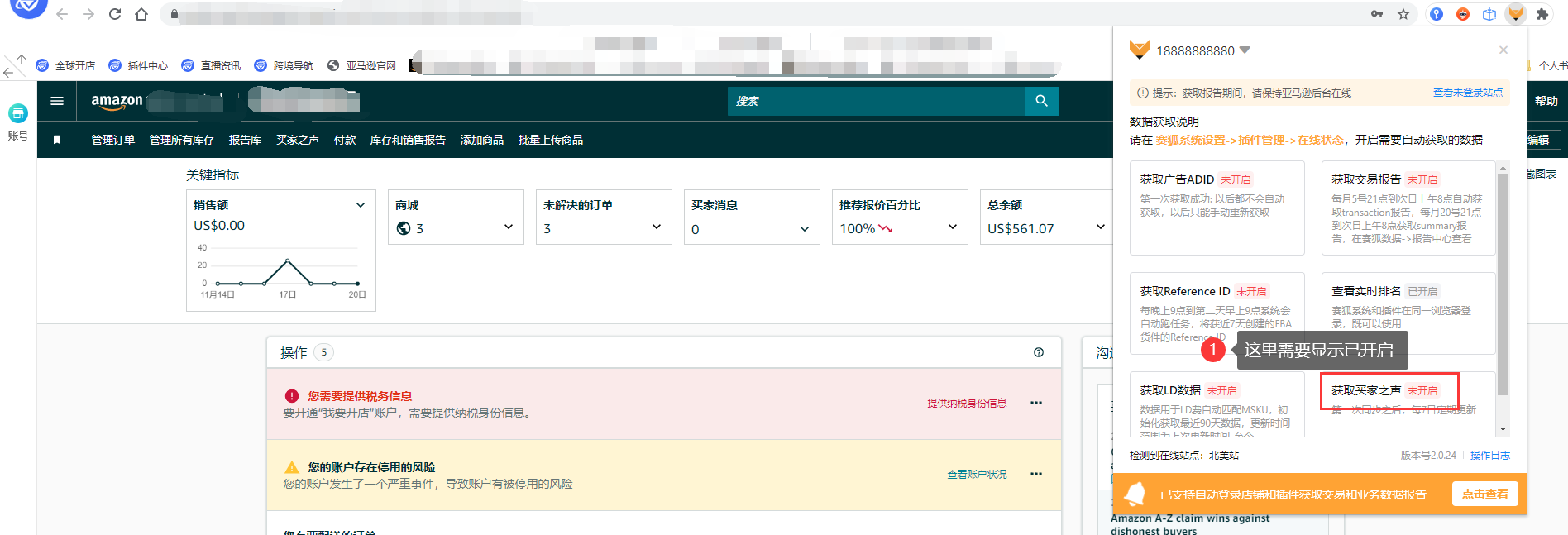
Task: Click into the 搜索 search field
Action: click(x=877, y=101)
